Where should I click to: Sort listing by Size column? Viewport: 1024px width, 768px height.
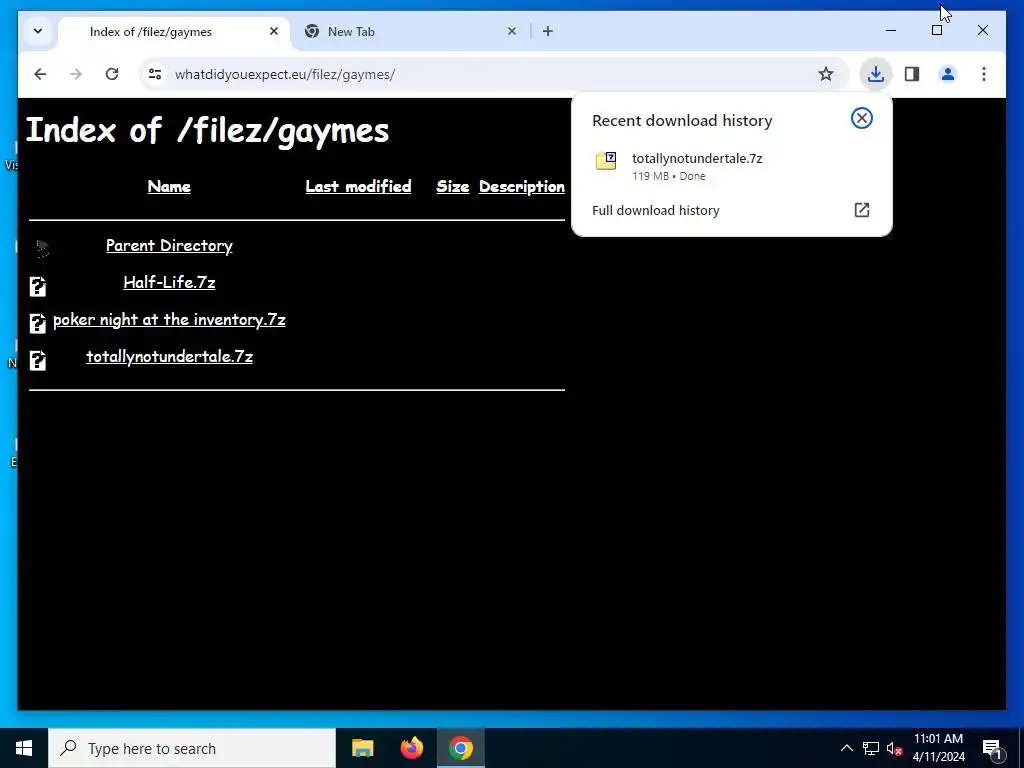tap(453, 187)
